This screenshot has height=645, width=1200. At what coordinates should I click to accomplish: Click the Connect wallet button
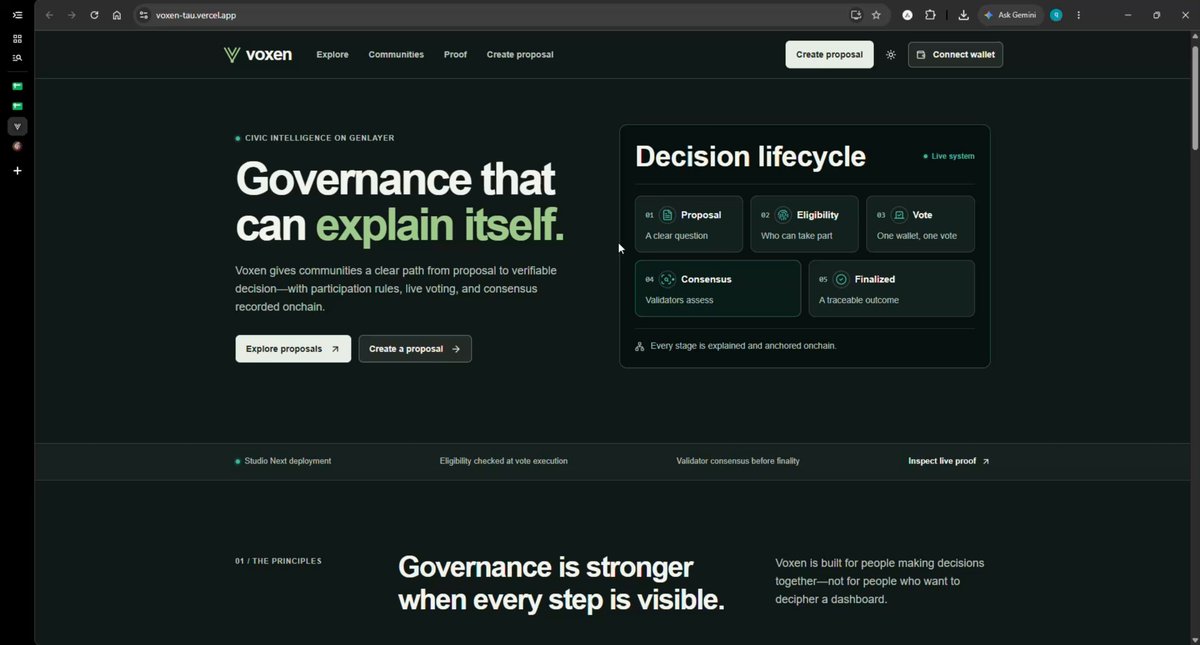[x=955, y=55]
